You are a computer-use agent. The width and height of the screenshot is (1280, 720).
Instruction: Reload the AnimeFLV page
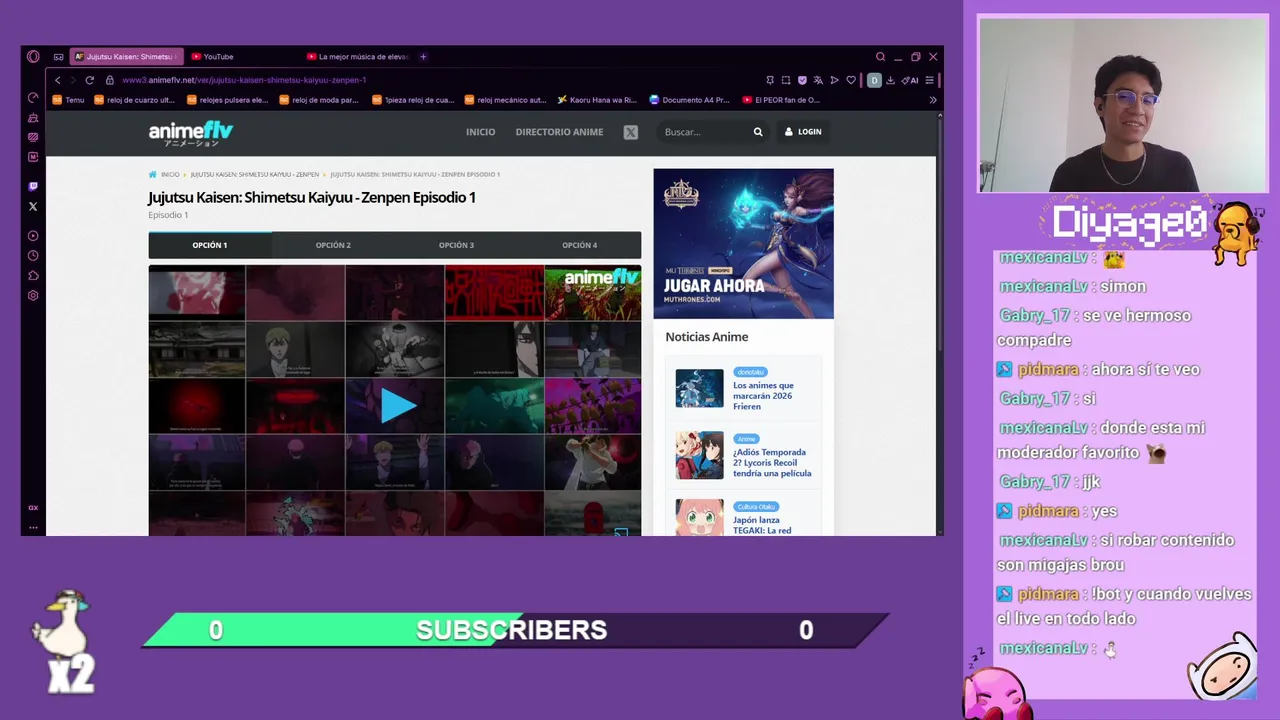(90, 80)
